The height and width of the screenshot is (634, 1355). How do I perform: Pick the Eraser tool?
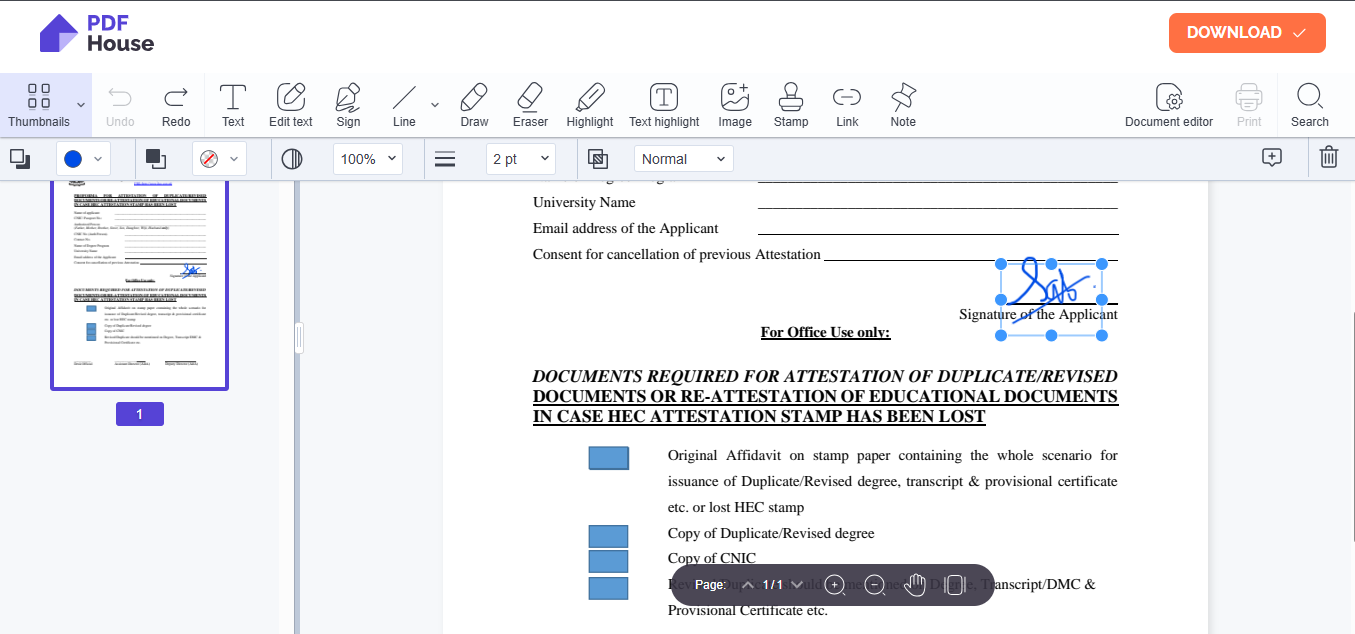pyautogui.click(x=530, y=105)
